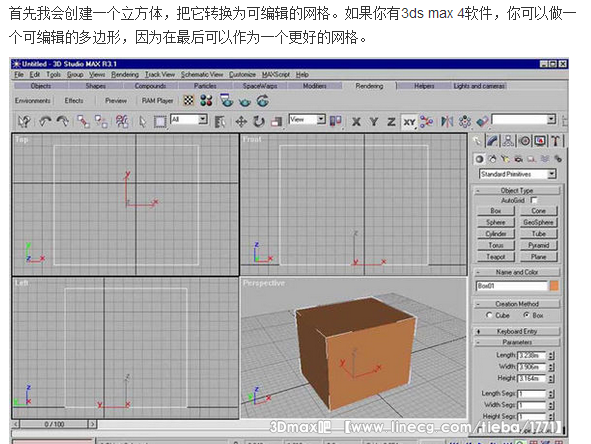The image size is (591, 444).
Task: Click the Box01 object name field
Action: click(x=511, y=286)
